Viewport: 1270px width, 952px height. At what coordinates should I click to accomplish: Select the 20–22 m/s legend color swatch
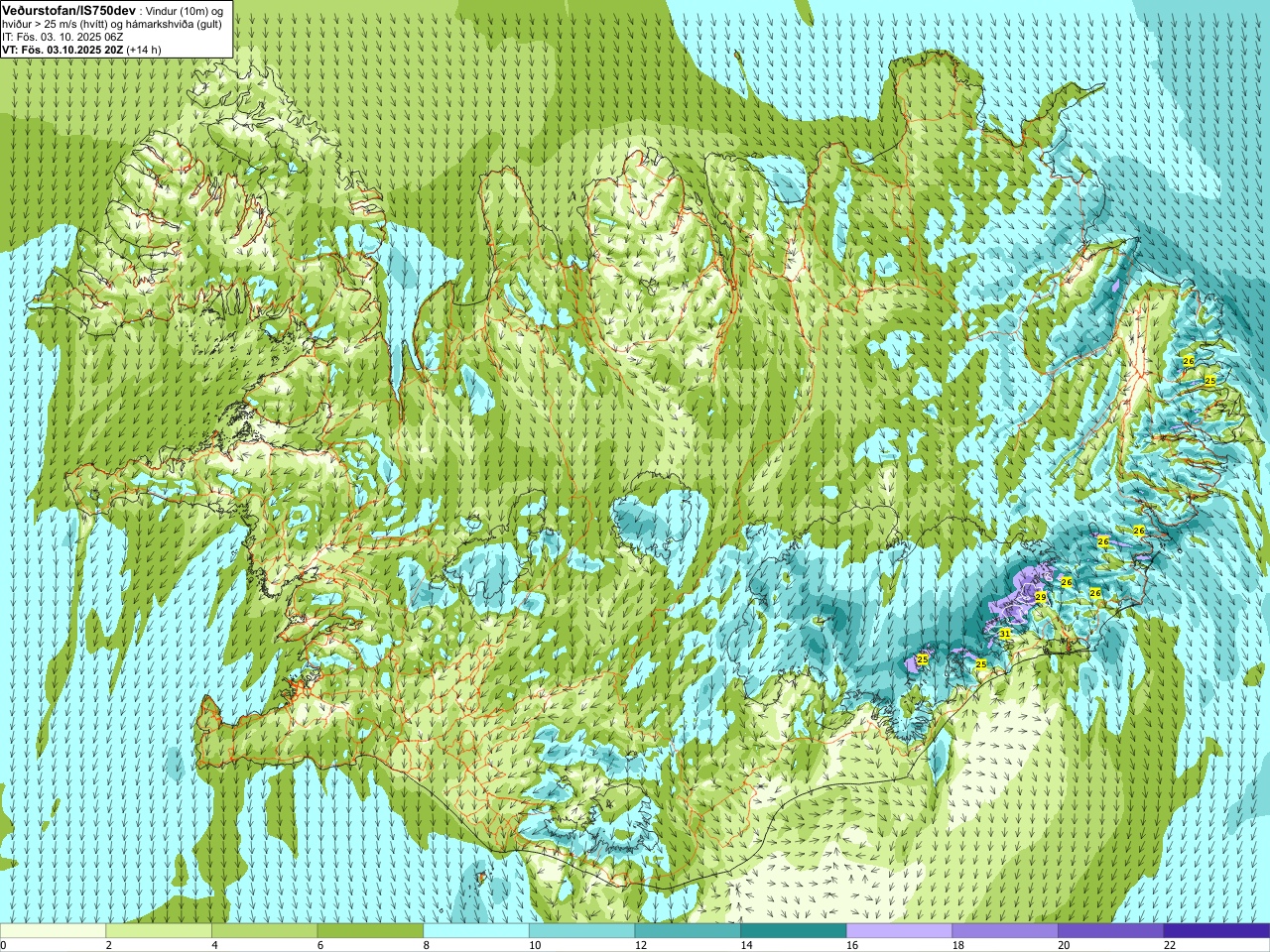click(1110, 930)
